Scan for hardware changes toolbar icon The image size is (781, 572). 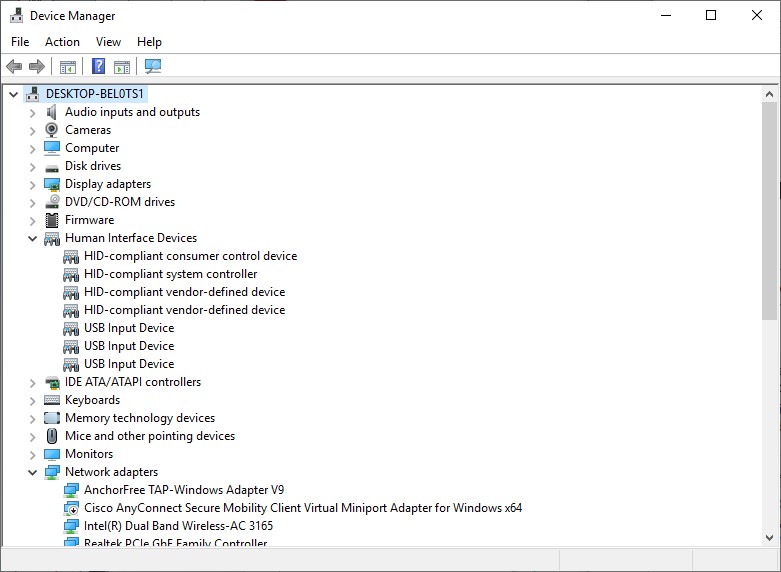[153, 66]
